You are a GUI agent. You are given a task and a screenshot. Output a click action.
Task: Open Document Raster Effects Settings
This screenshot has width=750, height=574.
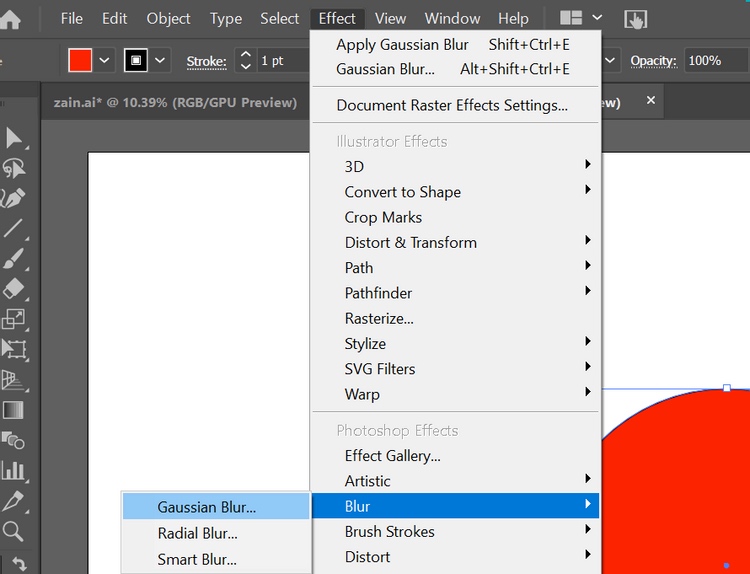pos(455,105)
